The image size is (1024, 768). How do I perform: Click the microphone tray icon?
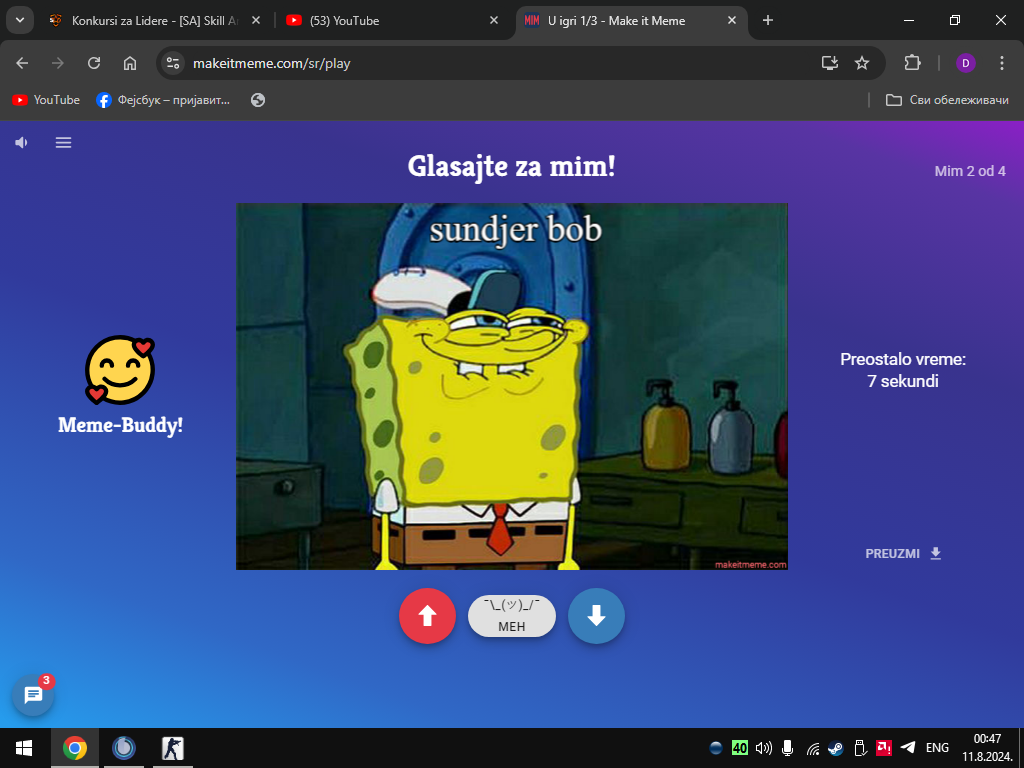coord(788,748)
